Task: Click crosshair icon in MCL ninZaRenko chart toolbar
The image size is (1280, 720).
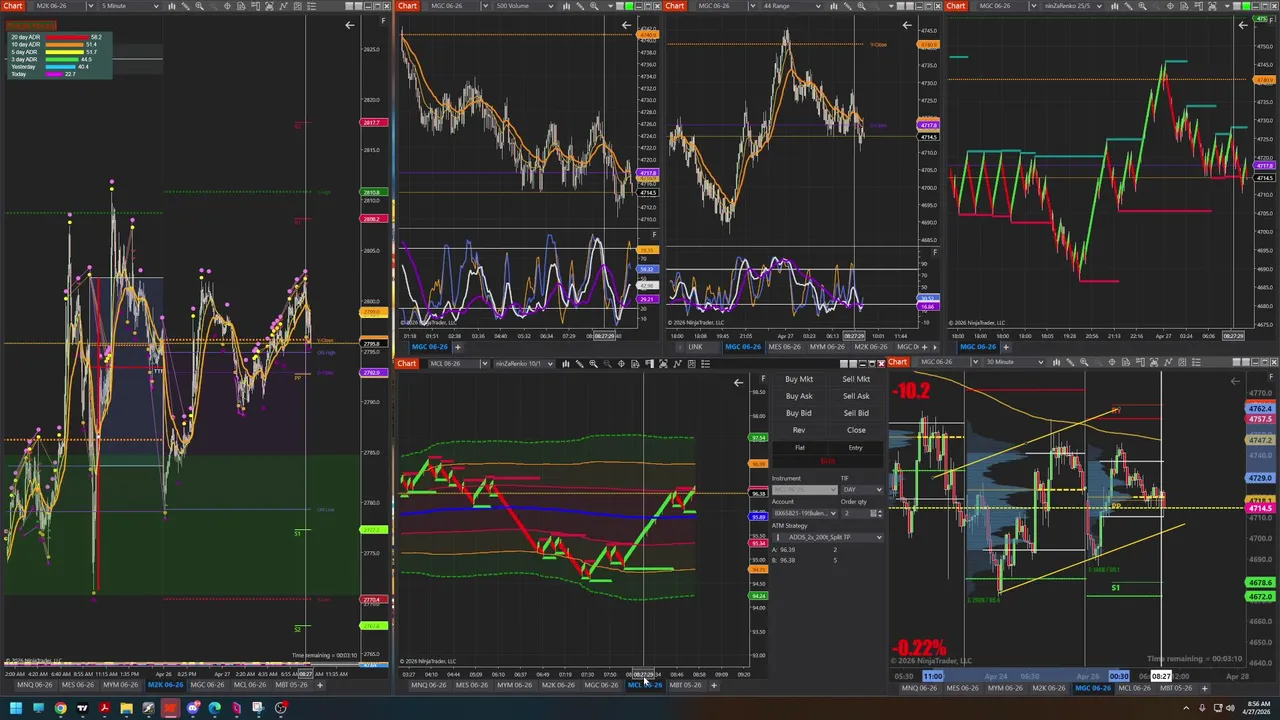Action: [621, 363]
